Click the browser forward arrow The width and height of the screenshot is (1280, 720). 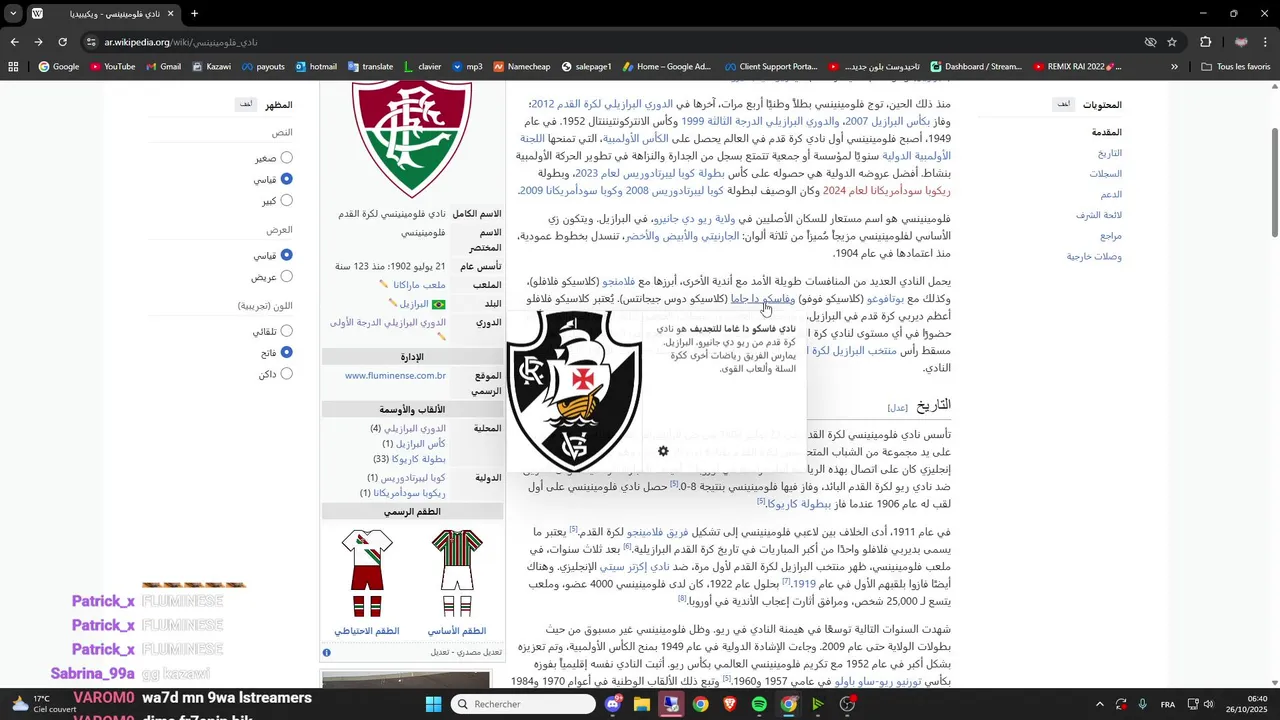38,42
